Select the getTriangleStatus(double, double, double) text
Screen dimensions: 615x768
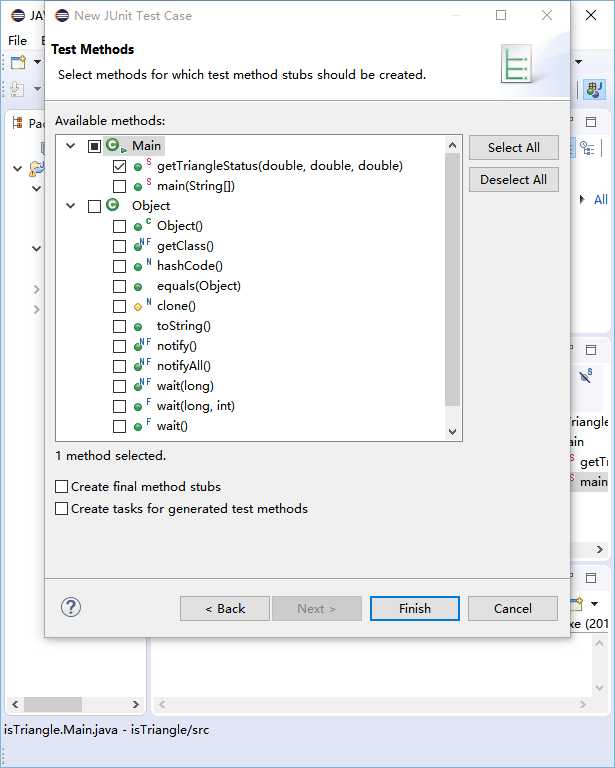pyautogui.click(x=280, y=166)
